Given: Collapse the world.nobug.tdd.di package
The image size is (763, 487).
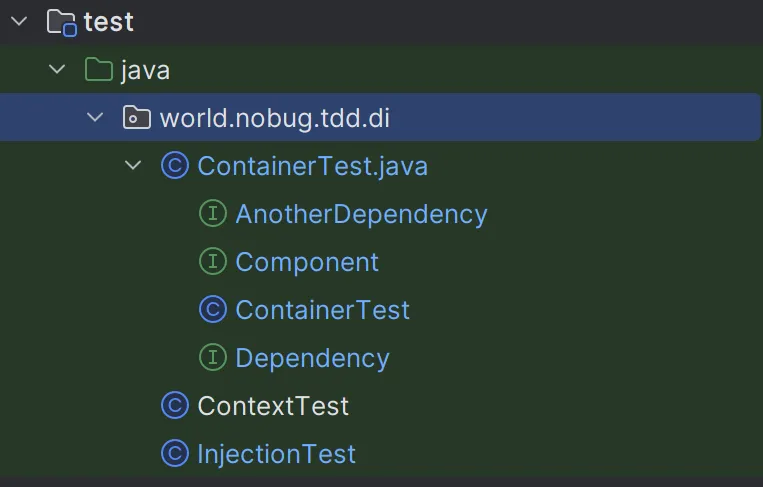Looking at the screenshot, I should click(95, 118).
